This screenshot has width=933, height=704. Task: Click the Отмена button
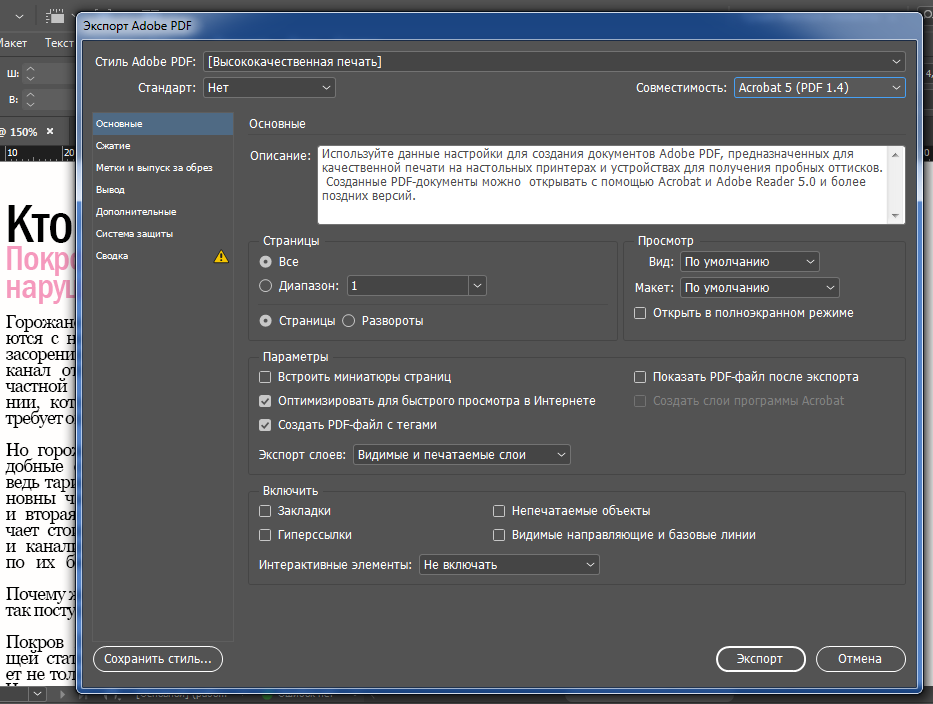pyautogui.click(x=860, y=659)
